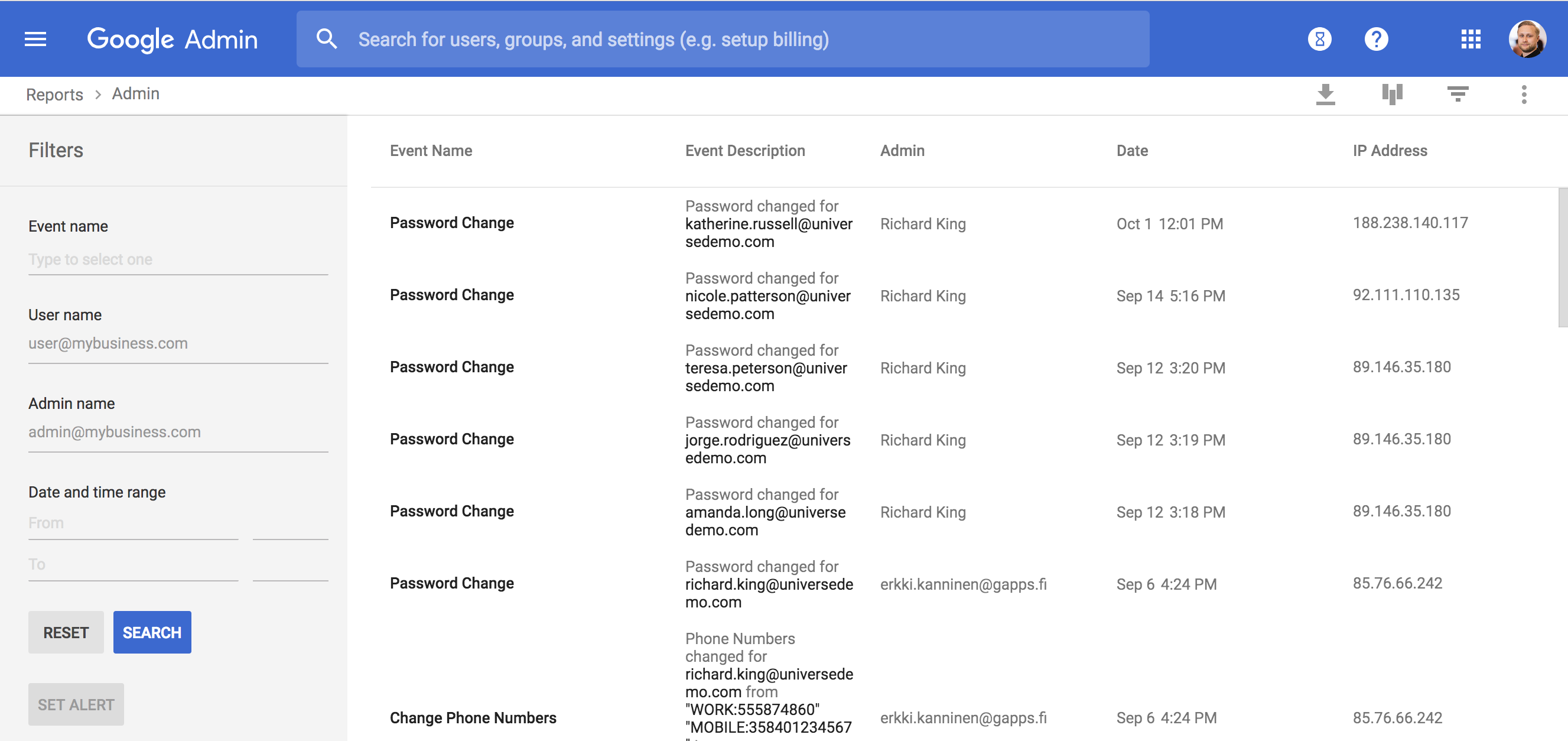This screenshot has width=1568, height=741.
Task: Open the three-dot more options menu
Action: click(x=1524, y=95)
